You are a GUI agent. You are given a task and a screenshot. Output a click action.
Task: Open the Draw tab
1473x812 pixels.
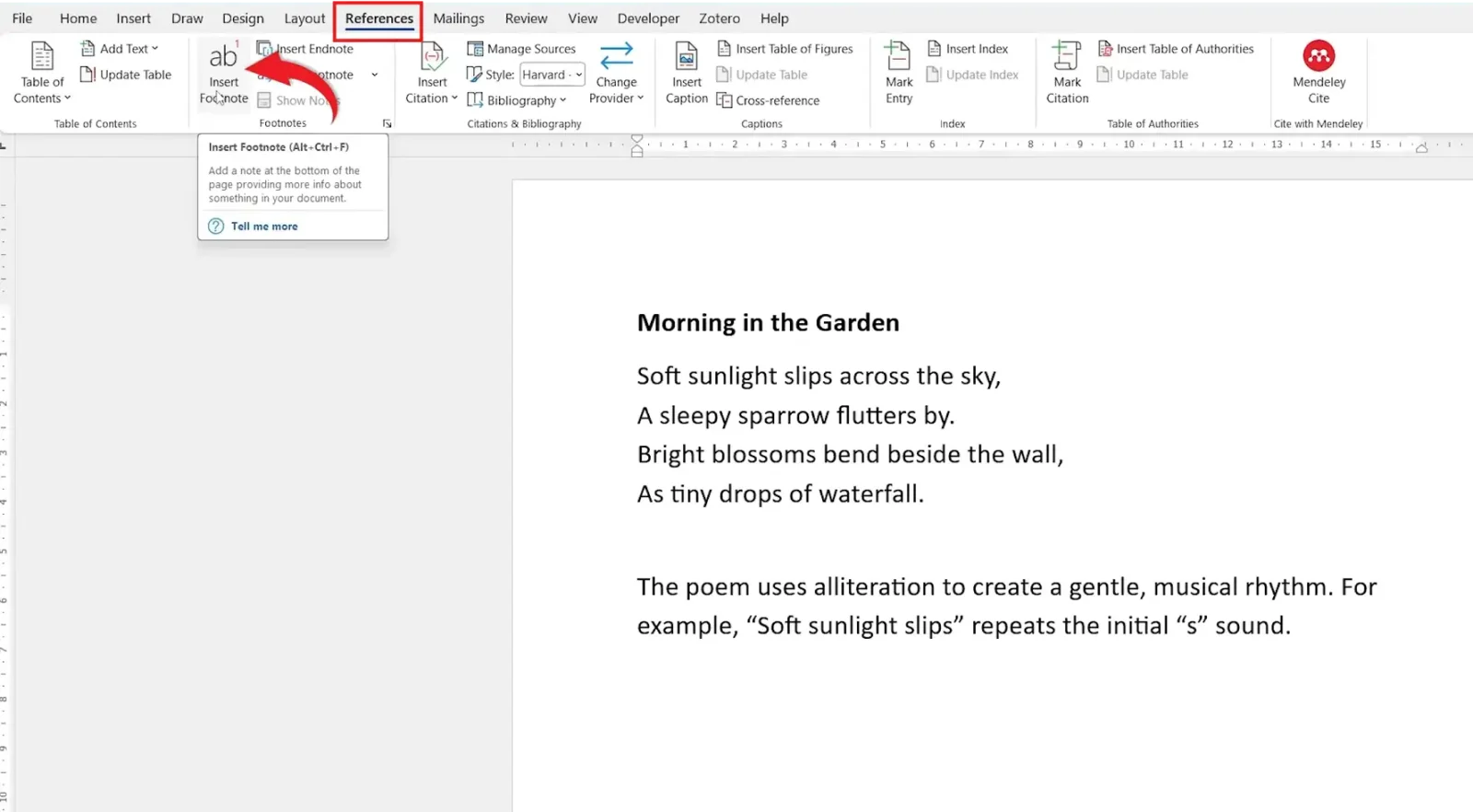click(x=187, y=18)
